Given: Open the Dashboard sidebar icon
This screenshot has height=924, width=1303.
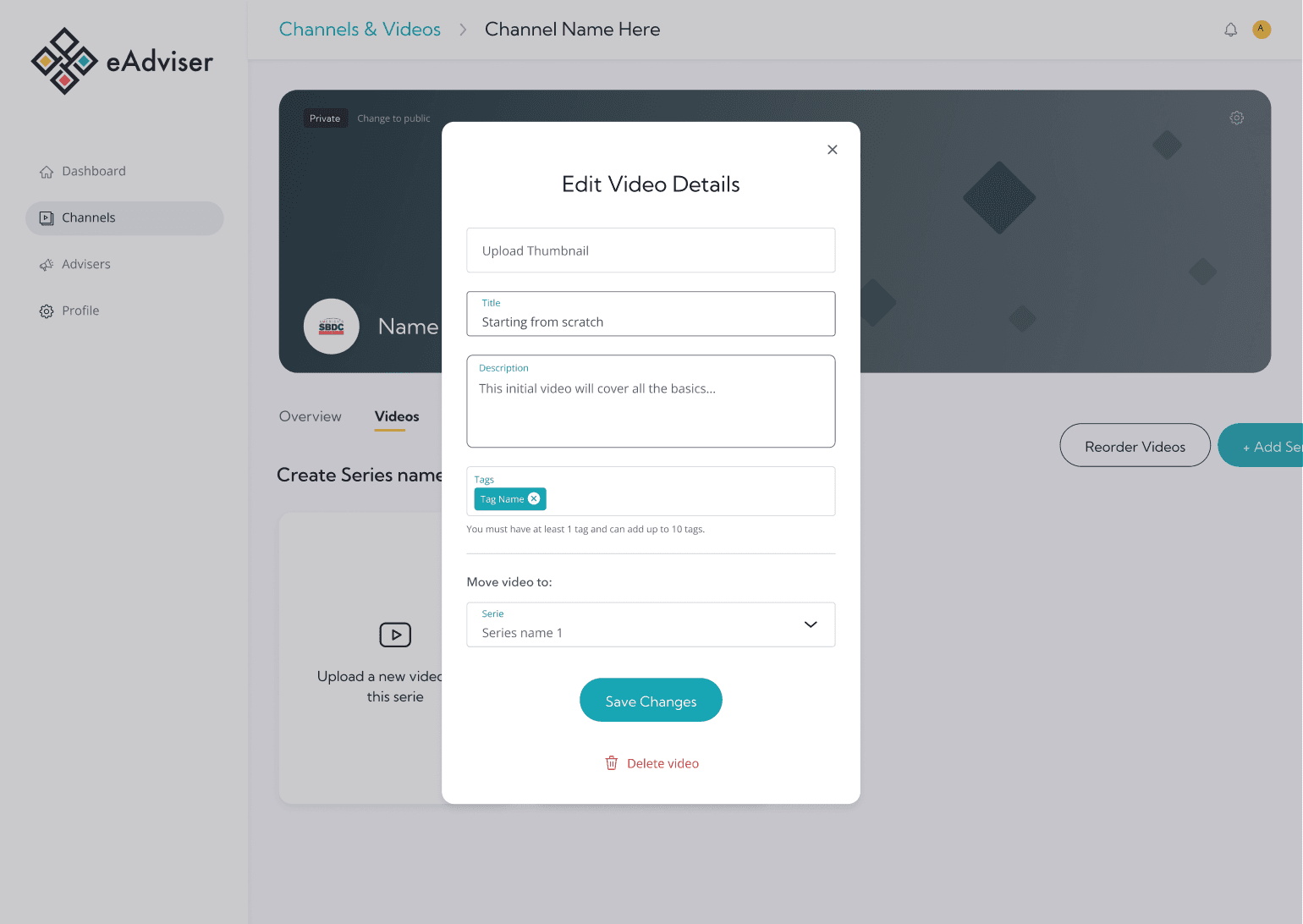Looking at the screenshot, I should coord(47,171).
